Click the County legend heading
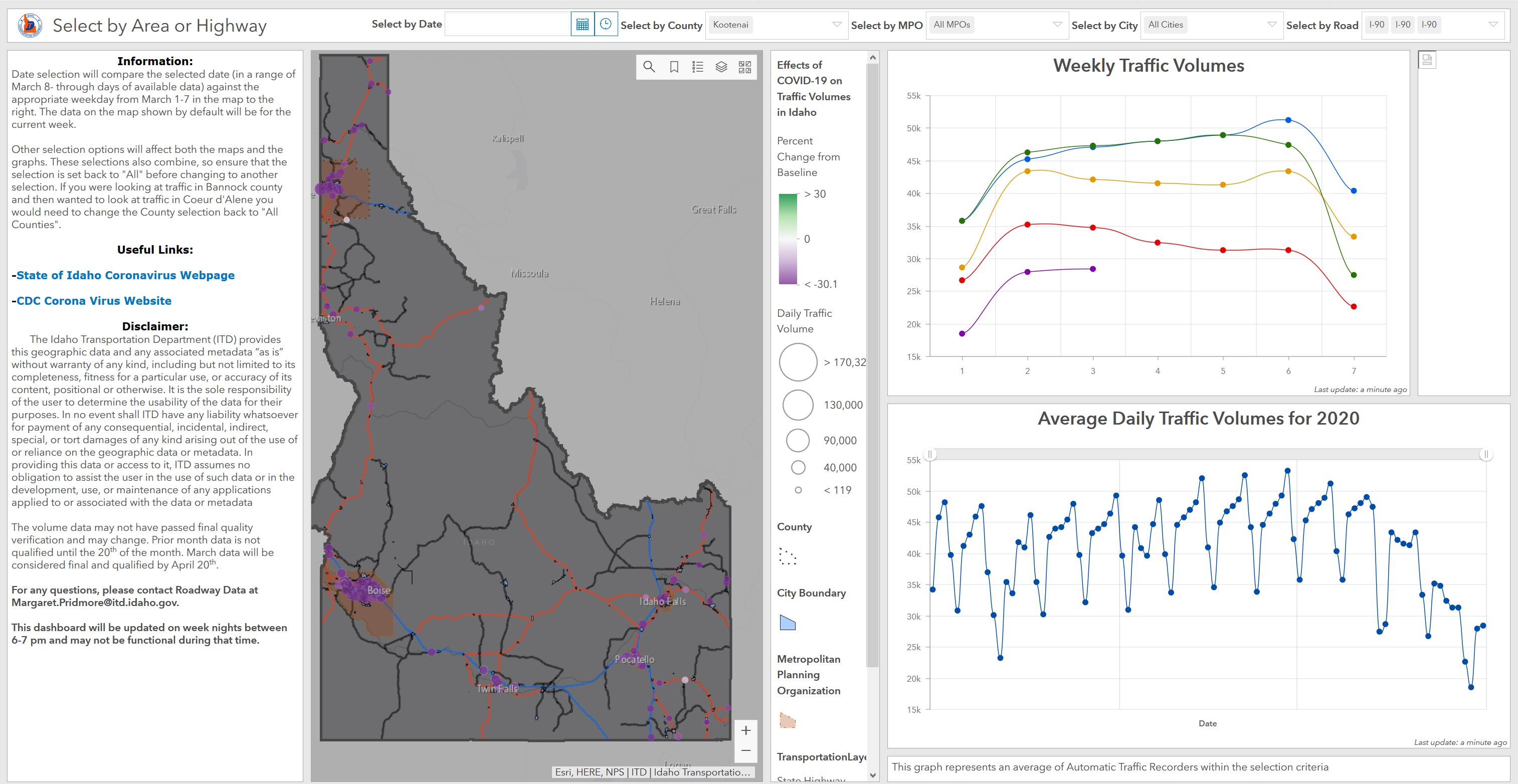 pyautogui.click(x=794, y=527)
